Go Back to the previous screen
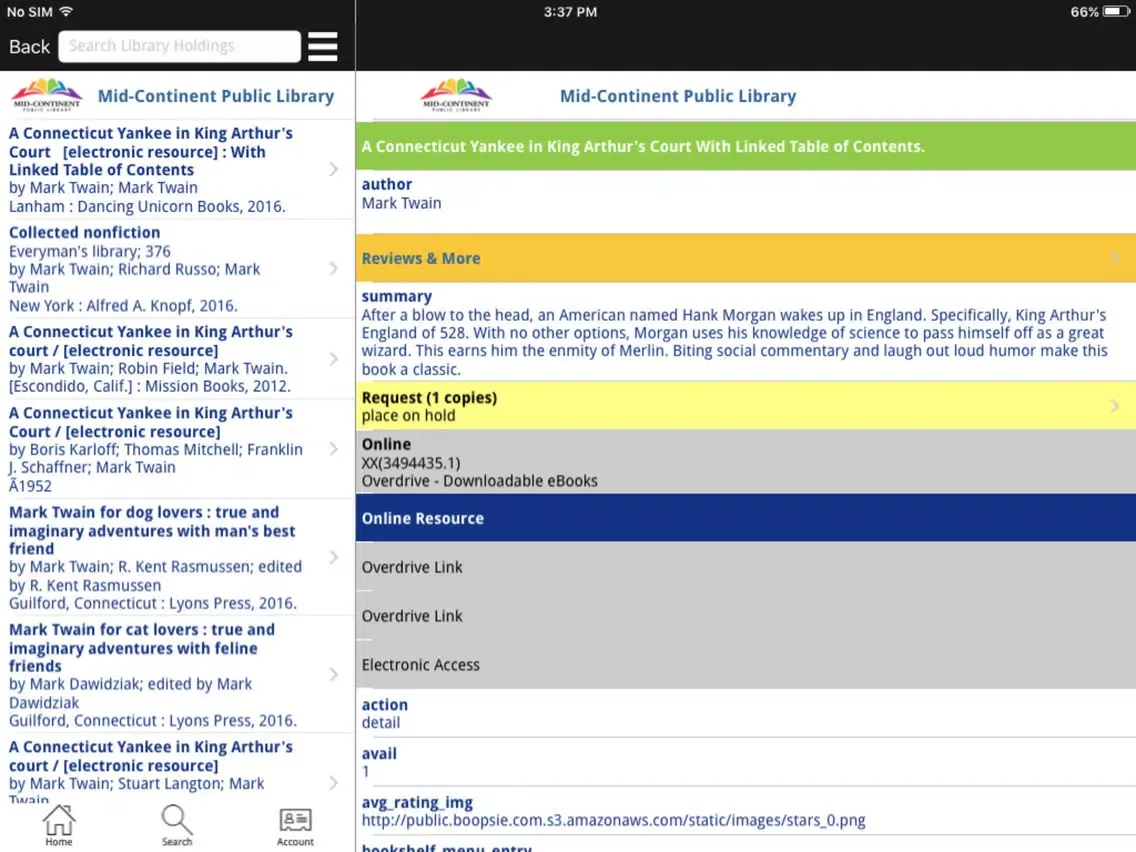Screen dimensions: 1136x852 [29, 47]
